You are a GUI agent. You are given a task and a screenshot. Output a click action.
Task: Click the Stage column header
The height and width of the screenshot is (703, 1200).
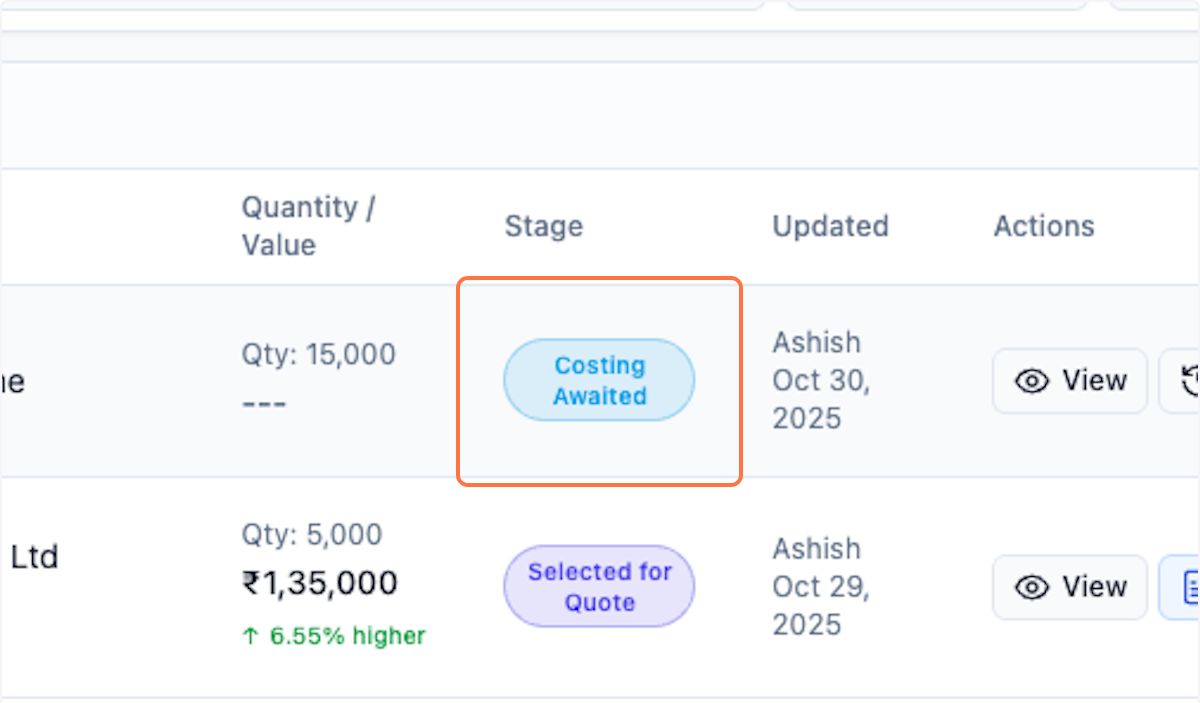[543, 226]
